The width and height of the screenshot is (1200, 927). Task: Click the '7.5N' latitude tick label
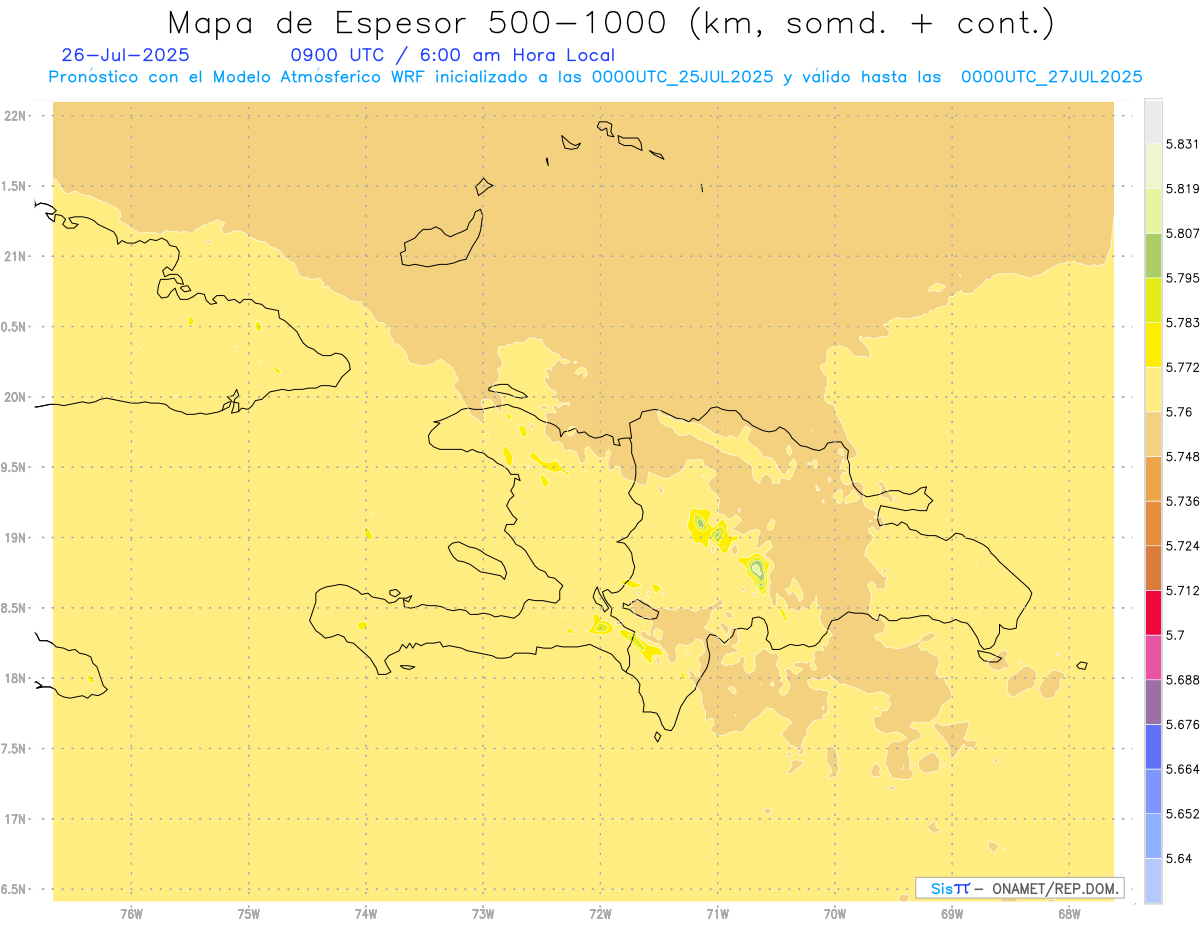15,749
